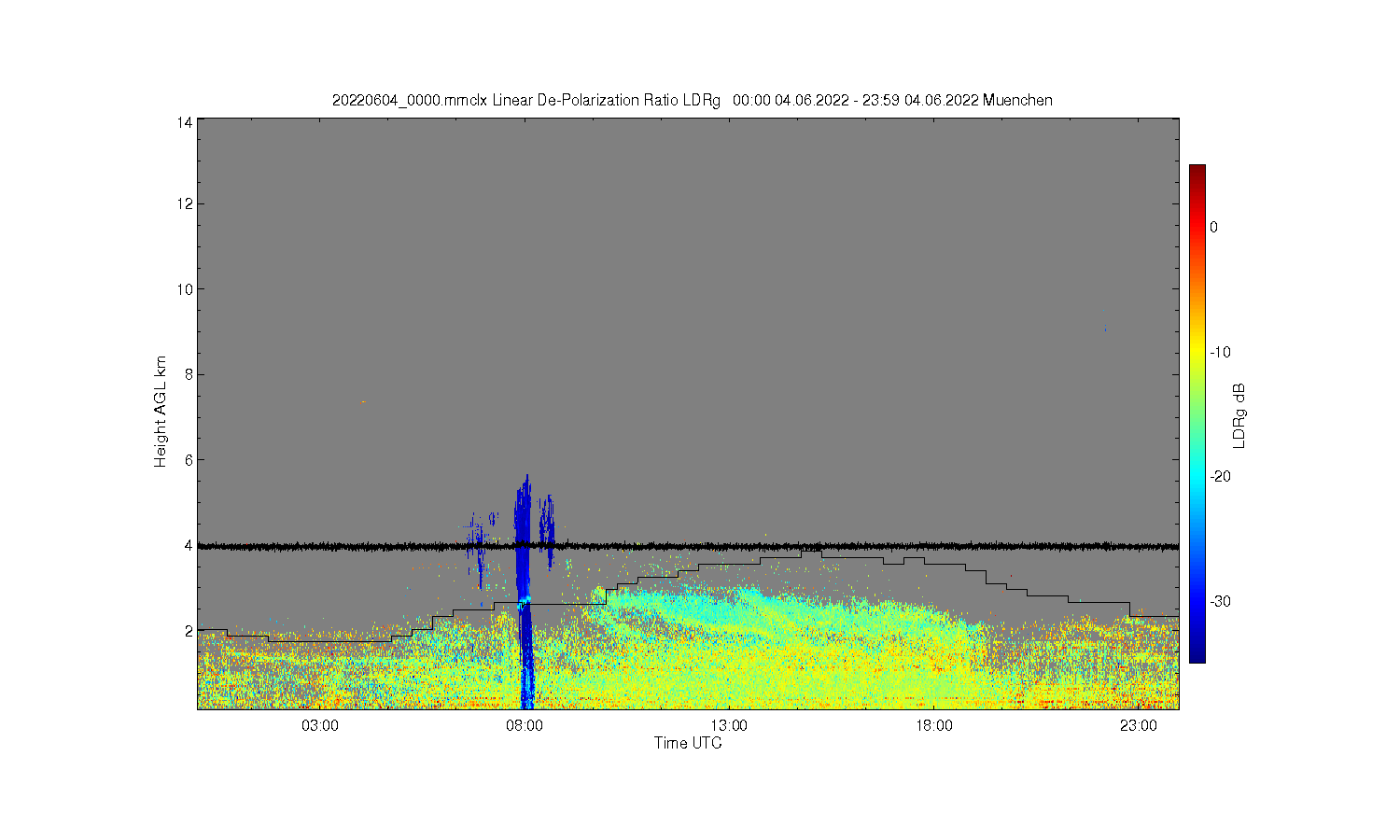Click the 'Height AGL km' axis label
This screenshot has height=840, width=1400.
[161, 412]
